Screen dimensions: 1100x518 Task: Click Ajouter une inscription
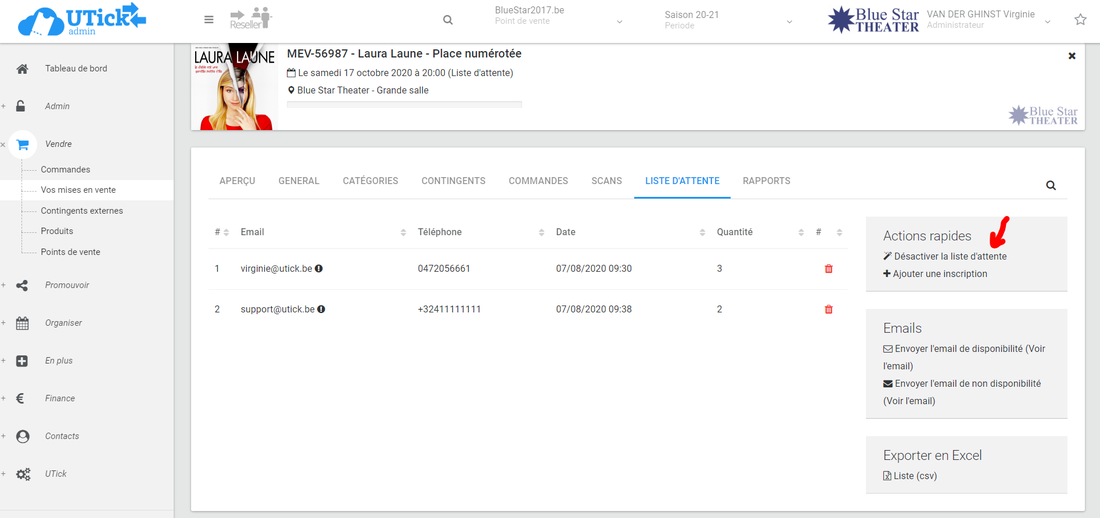939,274
